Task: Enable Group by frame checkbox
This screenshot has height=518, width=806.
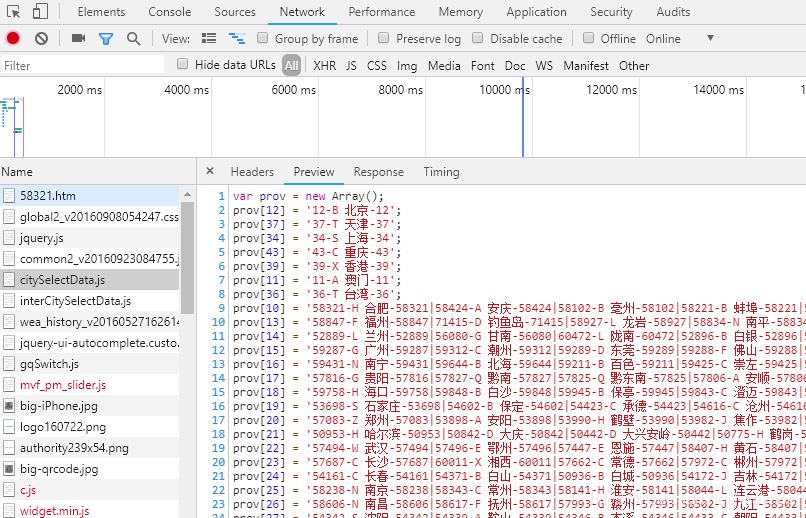Action: click(x=262, y=38)
